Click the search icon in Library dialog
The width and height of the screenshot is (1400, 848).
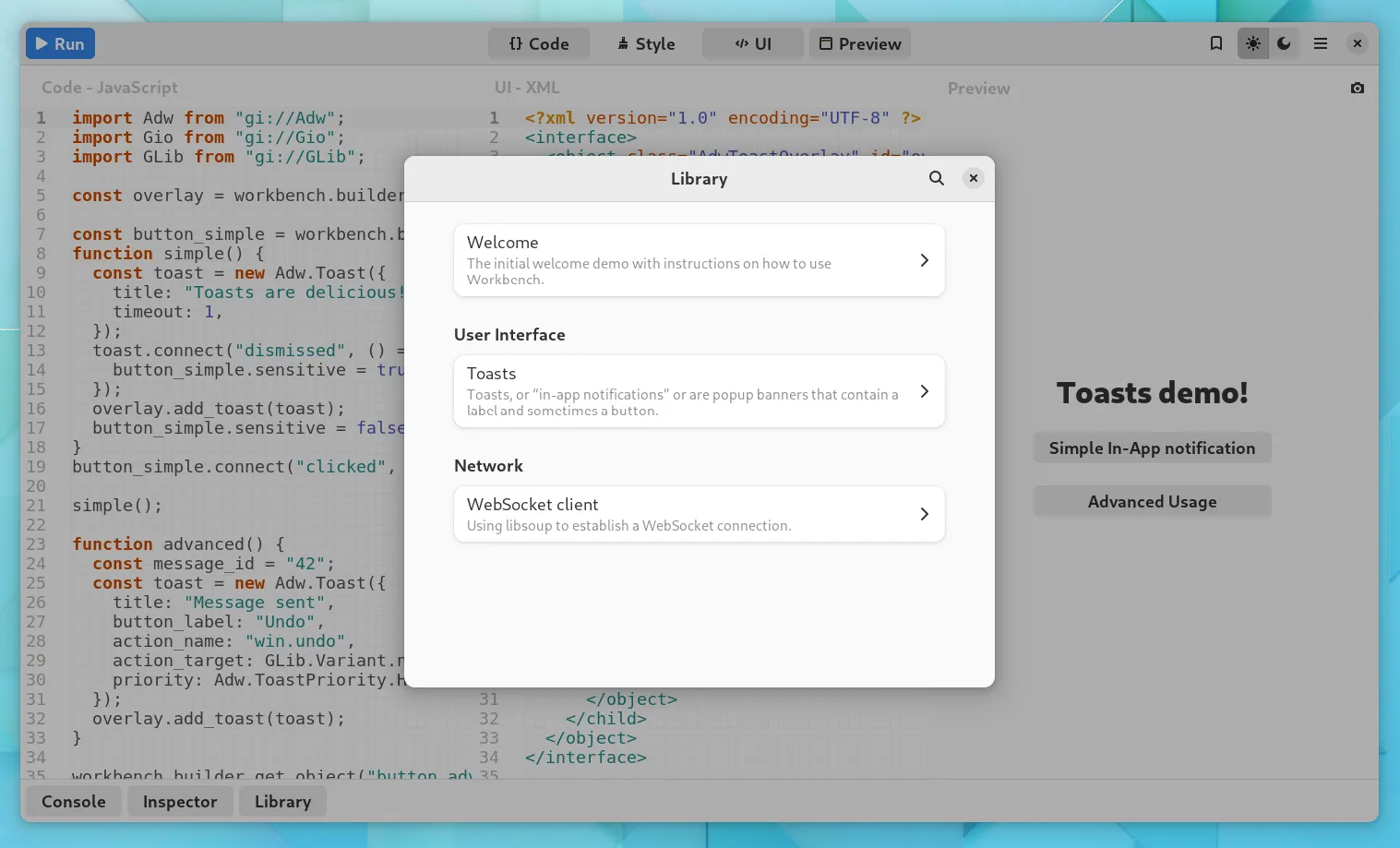[936, 178]
